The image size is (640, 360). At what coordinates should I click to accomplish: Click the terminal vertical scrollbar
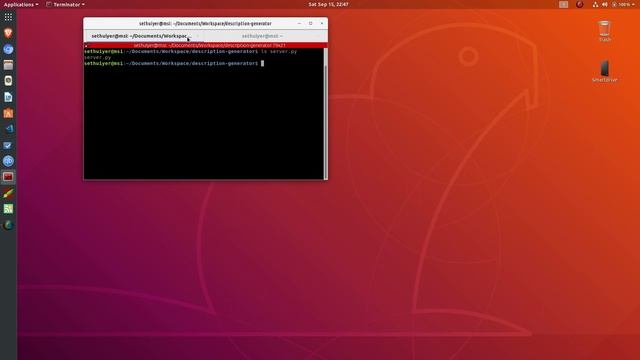tap(325, 113)
